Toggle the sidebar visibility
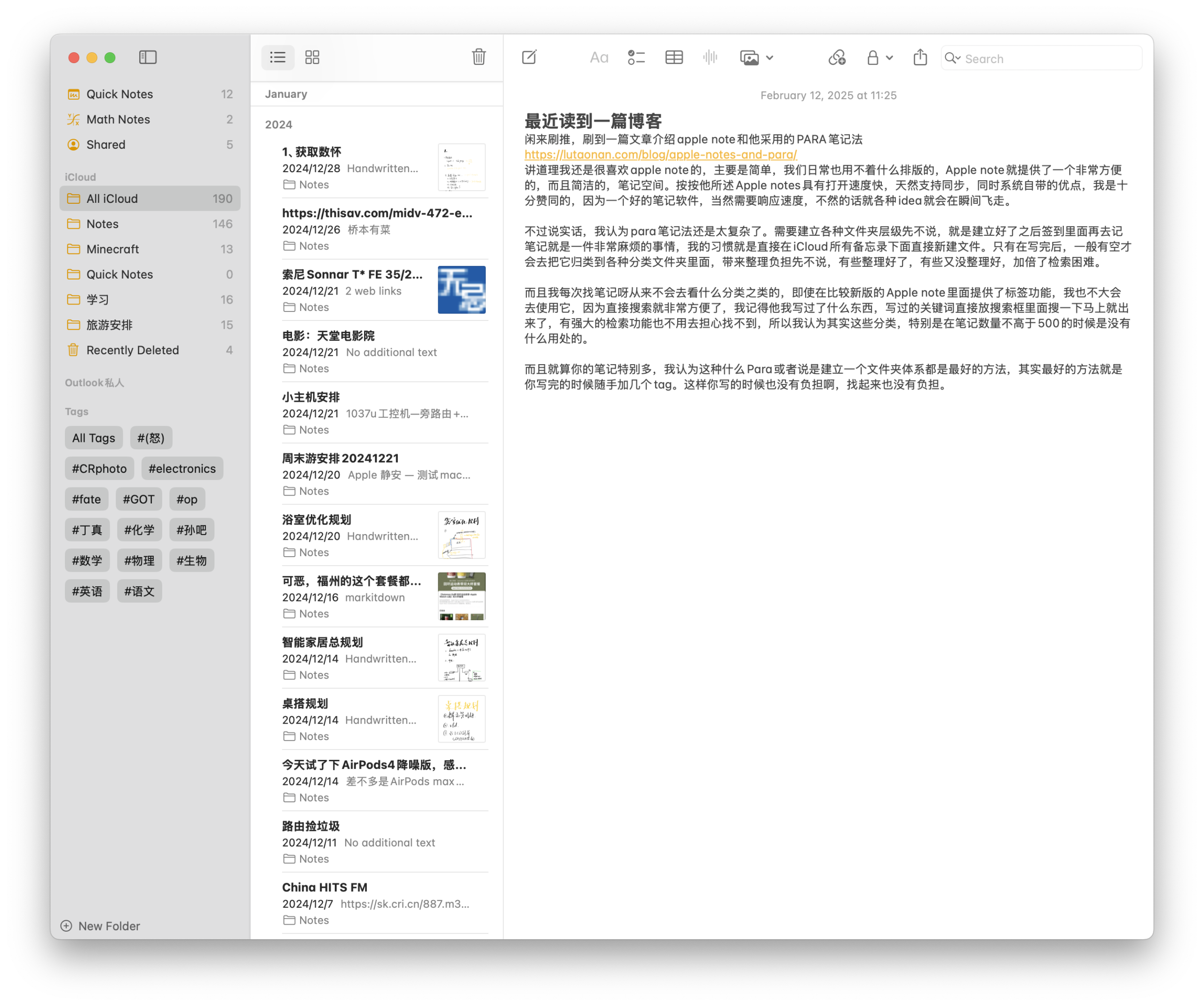 pyautogui.click(x=147, y=57)
